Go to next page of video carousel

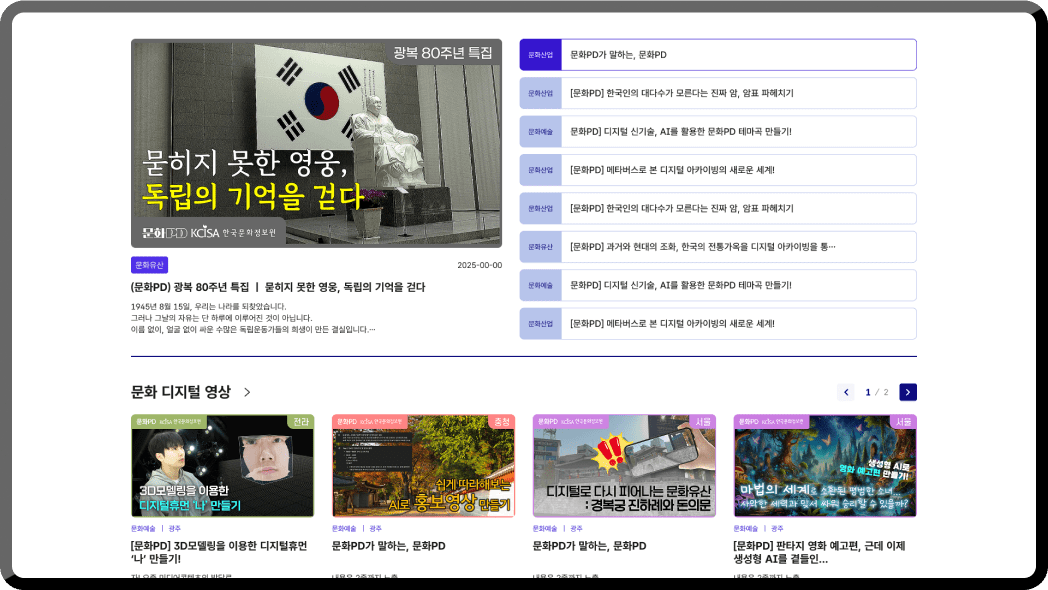[x=908, y=392]
